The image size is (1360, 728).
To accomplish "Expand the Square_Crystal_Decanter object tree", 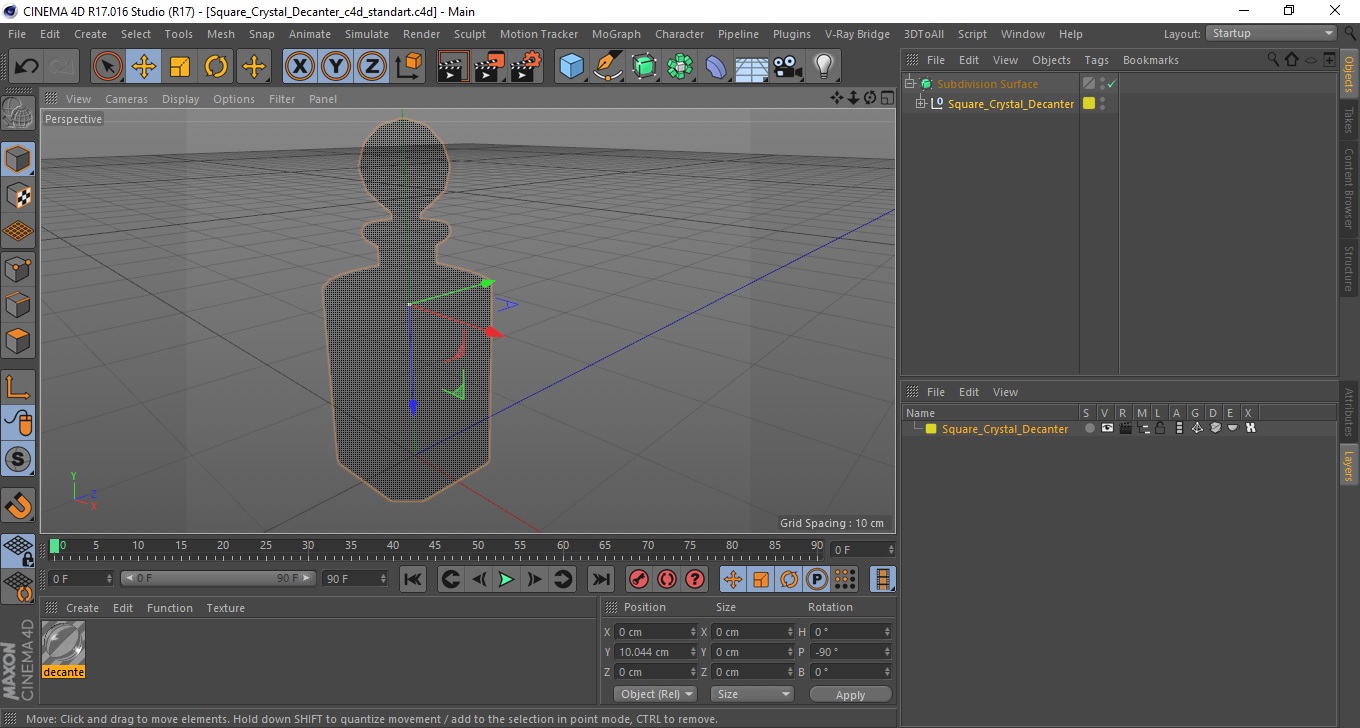I will 921,103.
